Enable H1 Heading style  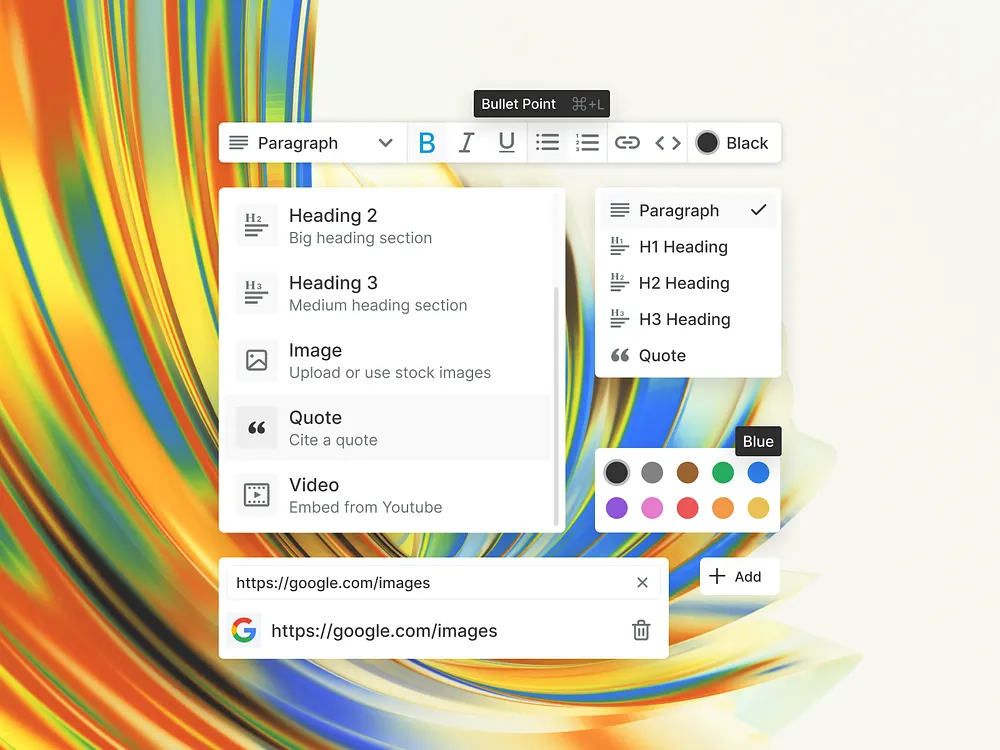684,247
